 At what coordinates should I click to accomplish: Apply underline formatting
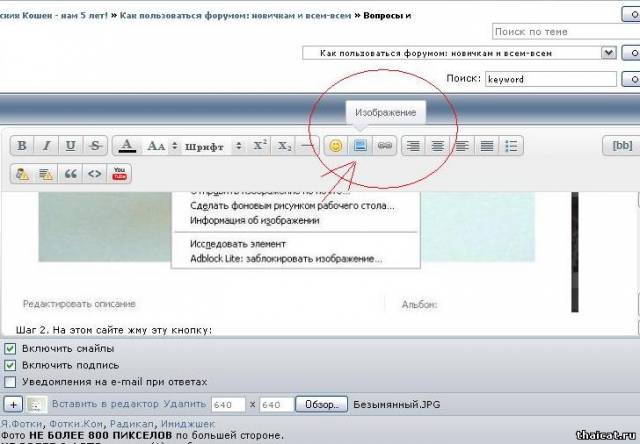(x=70, y=146)
